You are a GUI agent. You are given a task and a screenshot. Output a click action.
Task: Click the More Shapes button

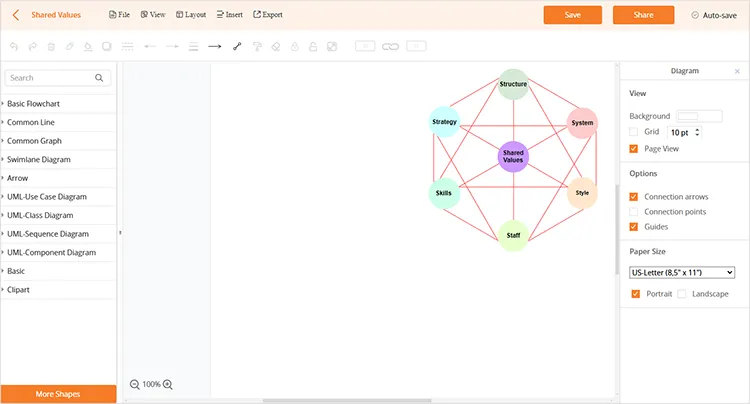tap(58, 394)
